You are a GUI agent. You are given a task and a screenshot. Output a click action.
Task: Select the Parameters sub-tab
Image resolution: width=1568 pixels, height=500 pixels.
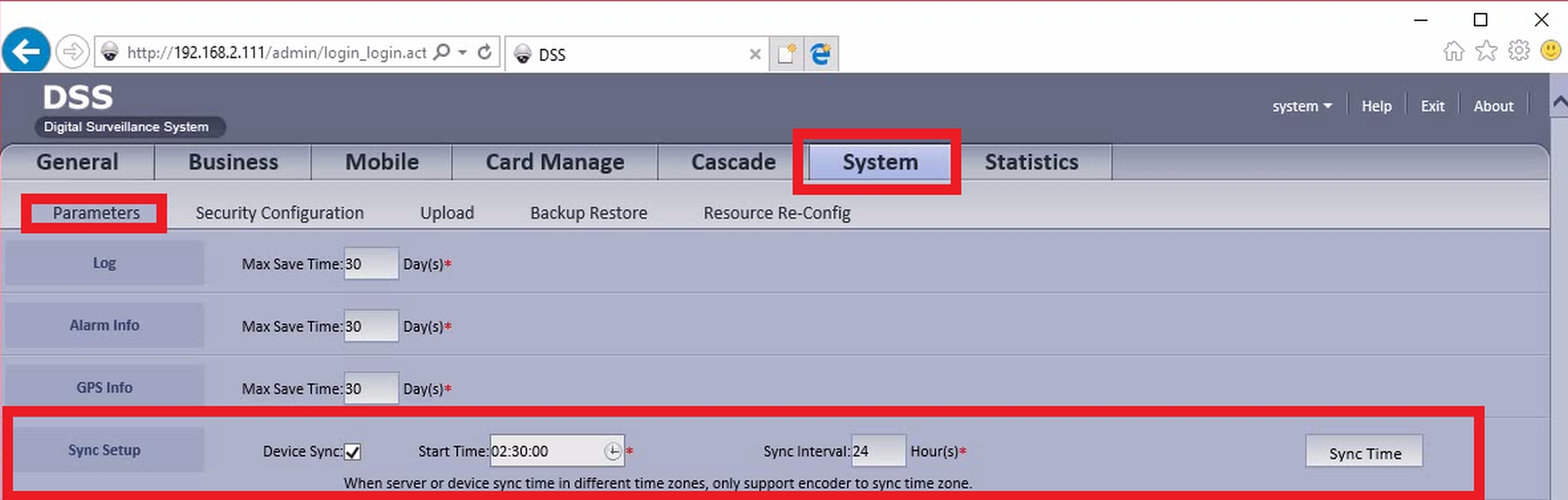tap(96, 213)
